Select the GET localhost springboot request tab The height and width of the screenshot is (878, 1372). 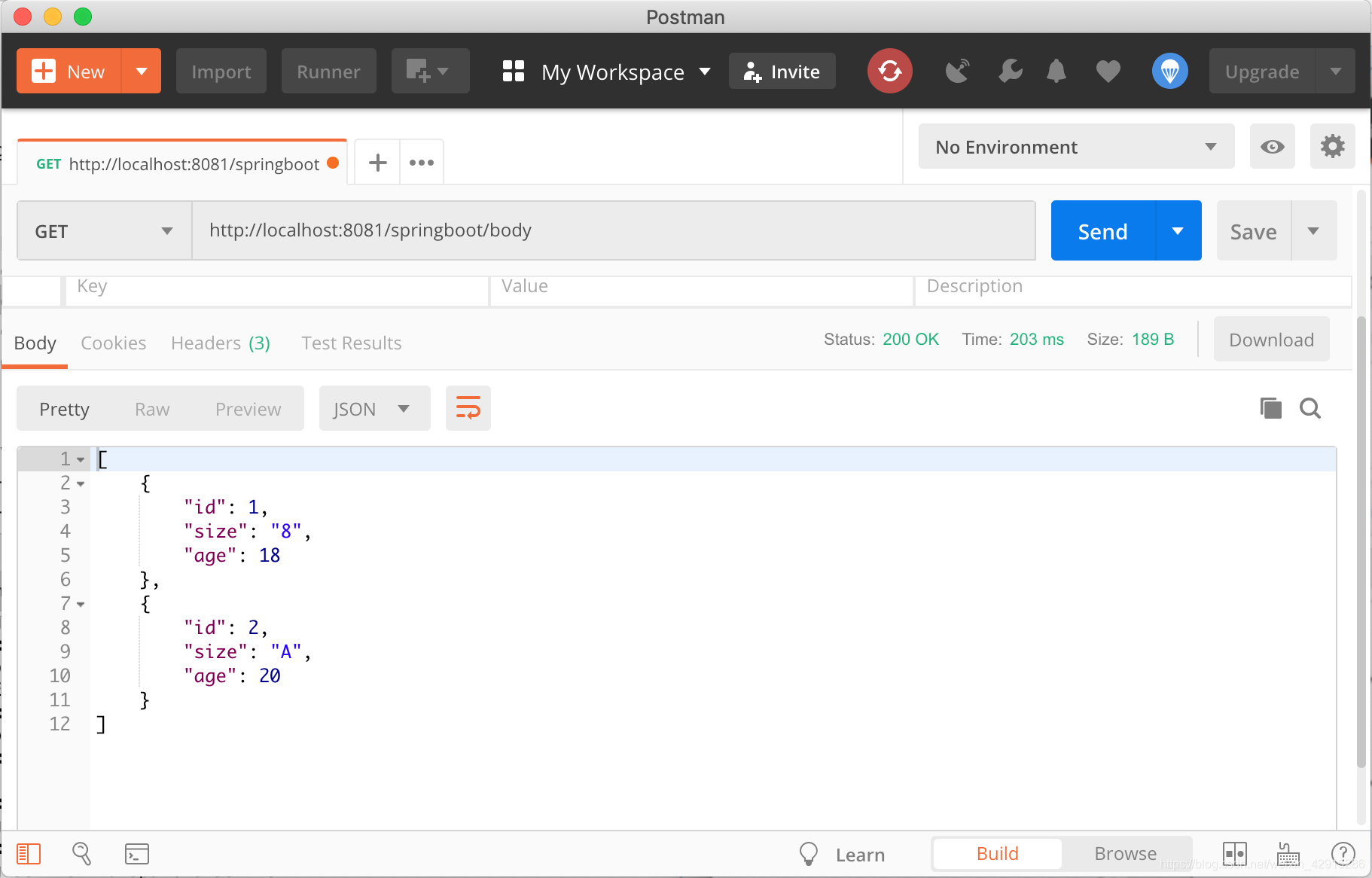click(x=181, y=163)
